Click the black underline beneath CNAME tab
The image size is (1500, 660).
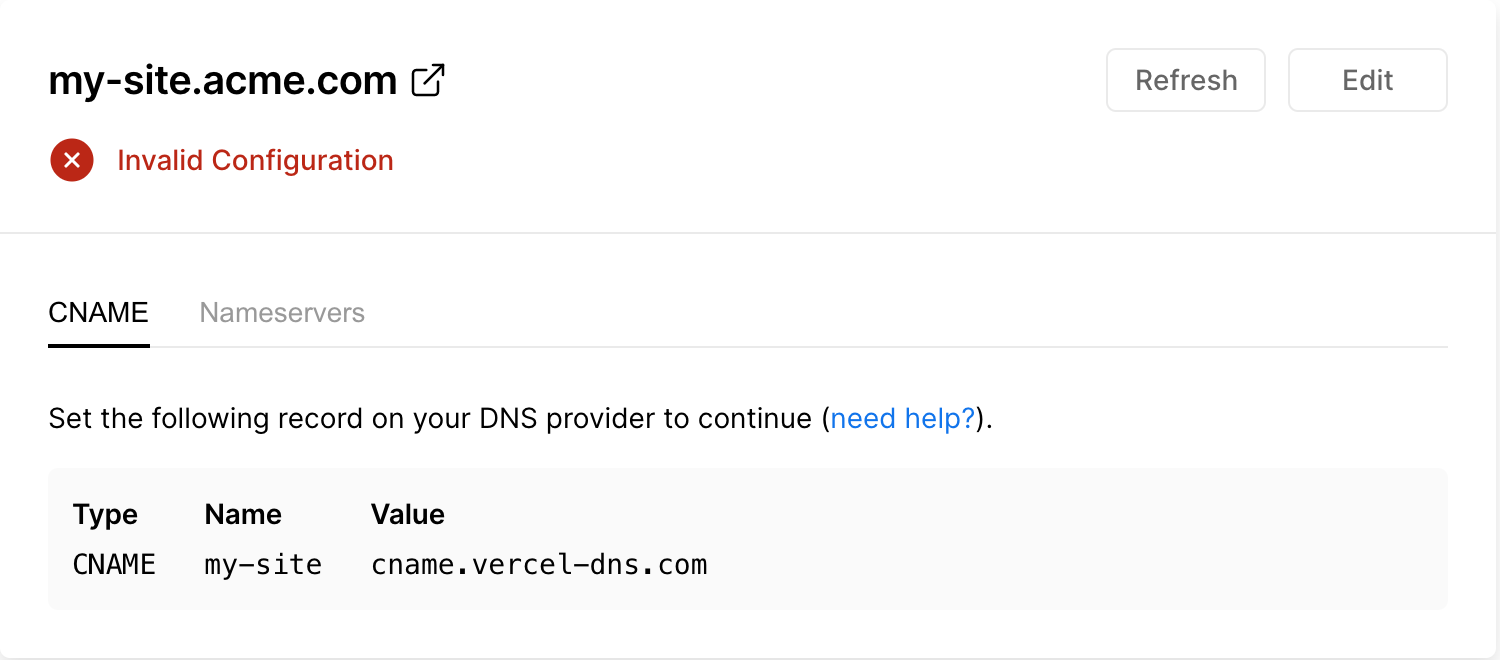click(99, 346)
